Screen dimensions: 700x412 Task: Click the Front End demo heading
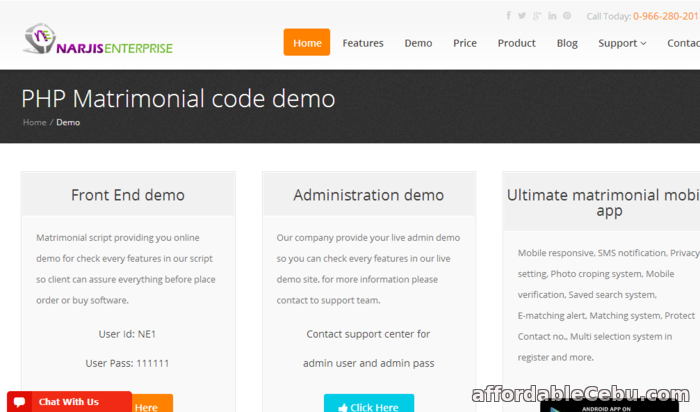tap(128, 195)
